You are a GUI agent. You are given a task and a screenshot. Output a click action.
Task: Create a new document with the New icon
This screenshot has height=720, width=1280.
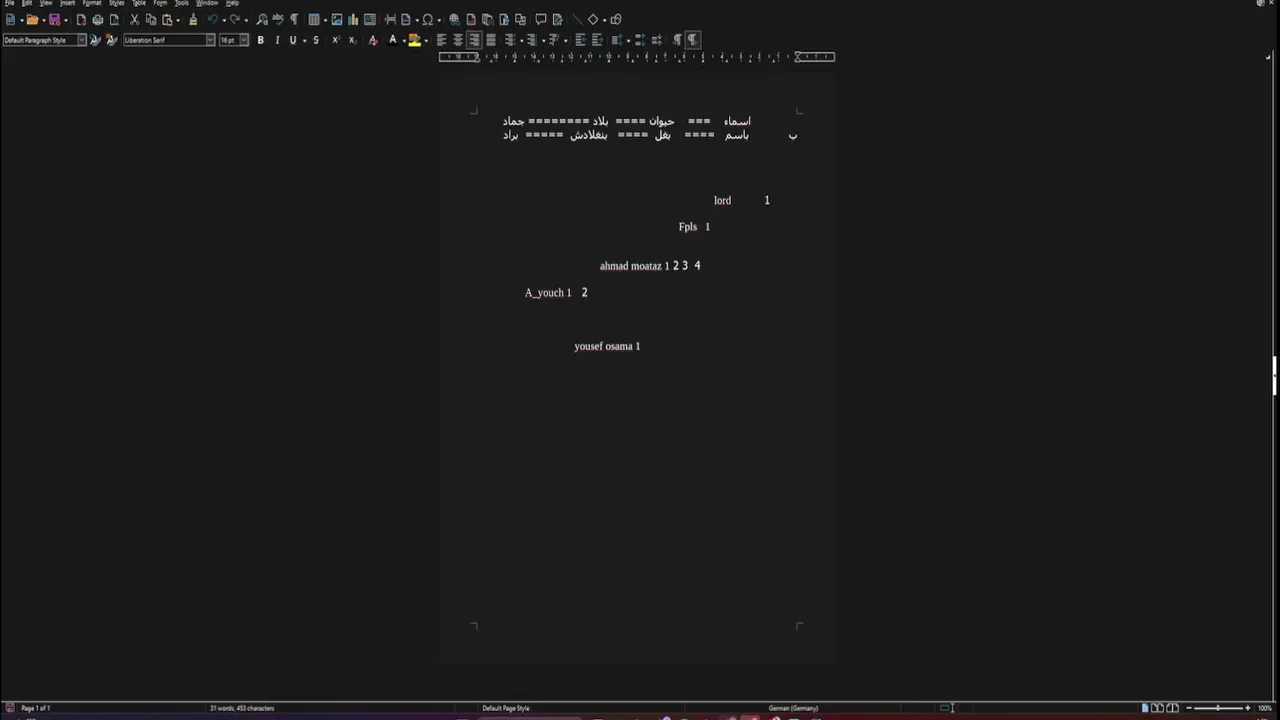10,20
